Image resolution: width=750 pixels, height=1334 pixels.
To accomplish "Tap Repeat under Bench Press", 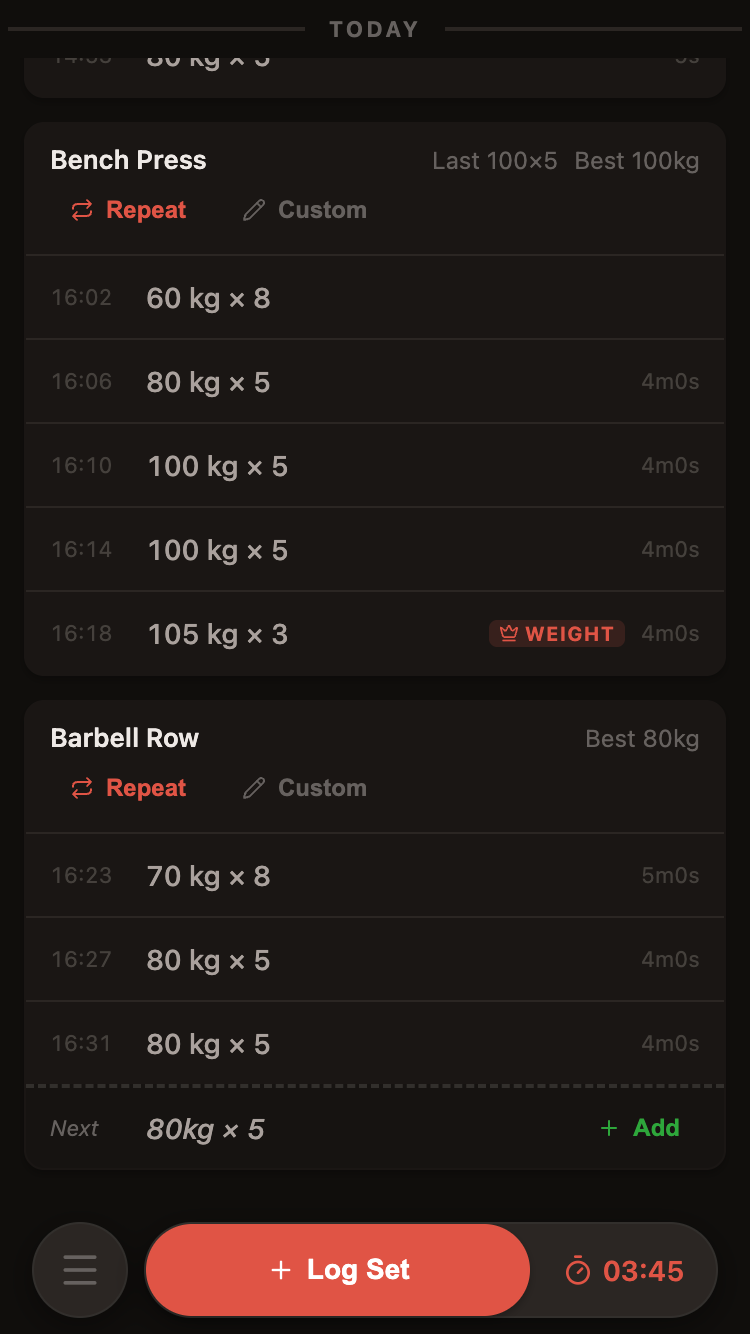I will pos(146,210).
